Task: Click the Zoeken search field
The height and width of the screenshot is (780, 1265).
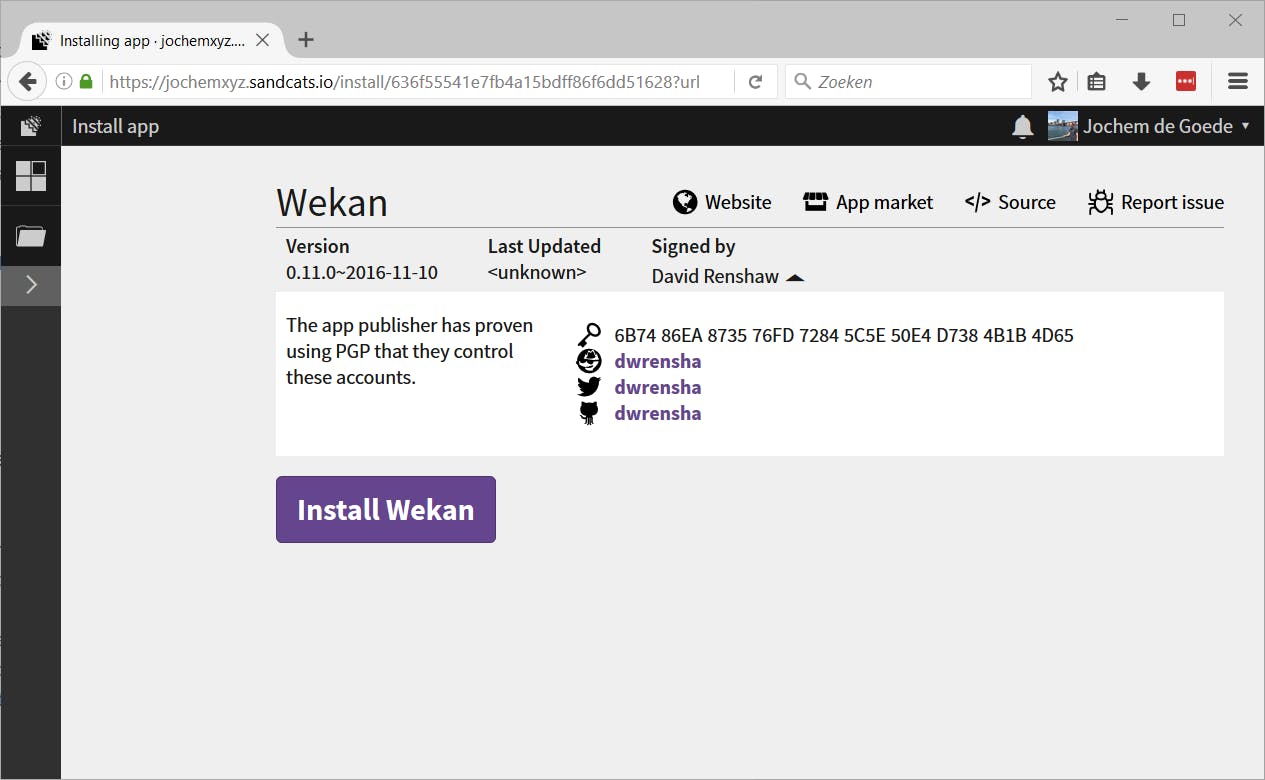Action: pyautogui.click(x=909, y=82)
